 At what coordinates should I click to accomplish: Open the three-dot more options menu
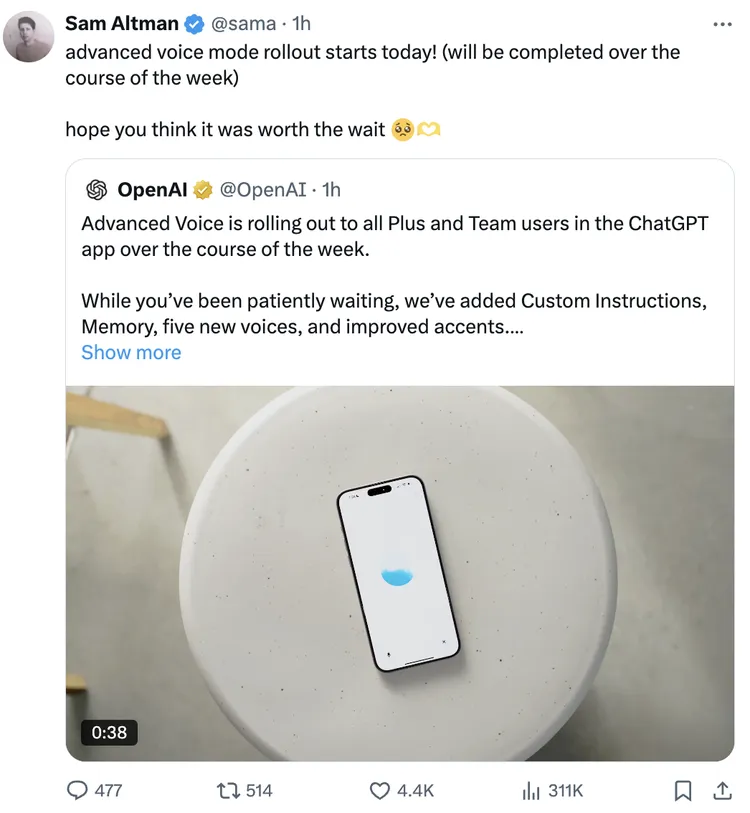pyautogui.click(x=722, y=24)
